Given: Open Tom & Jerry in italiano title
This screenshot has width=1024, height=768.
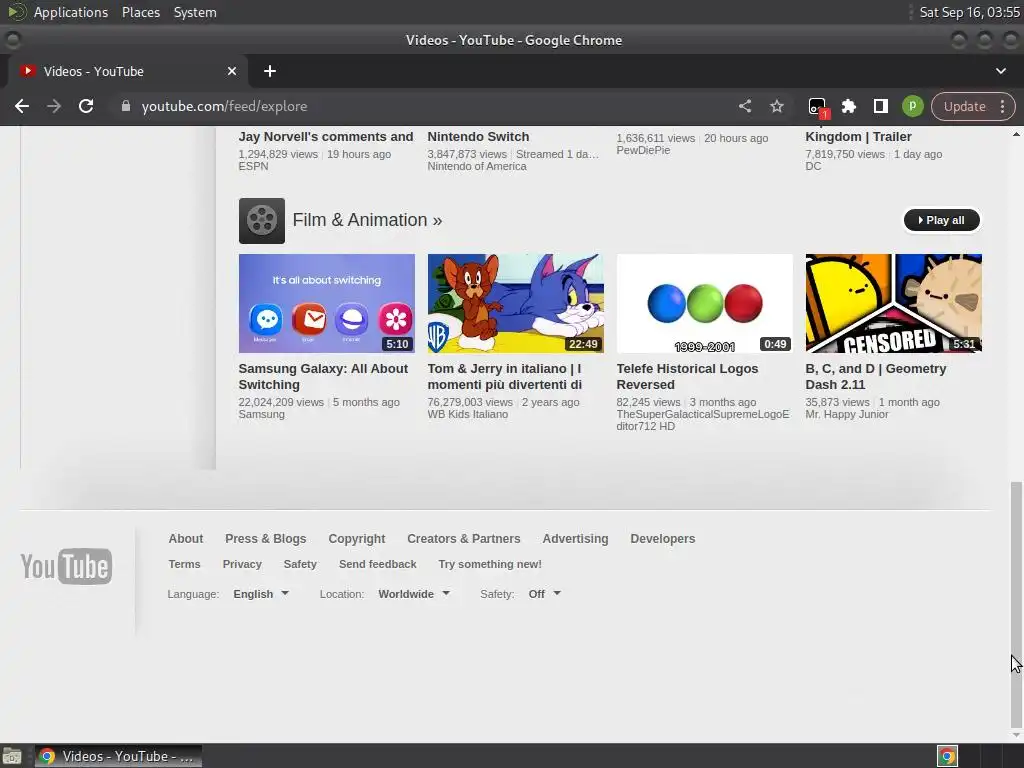Looking at the screenshot, I should coord(505,376).
